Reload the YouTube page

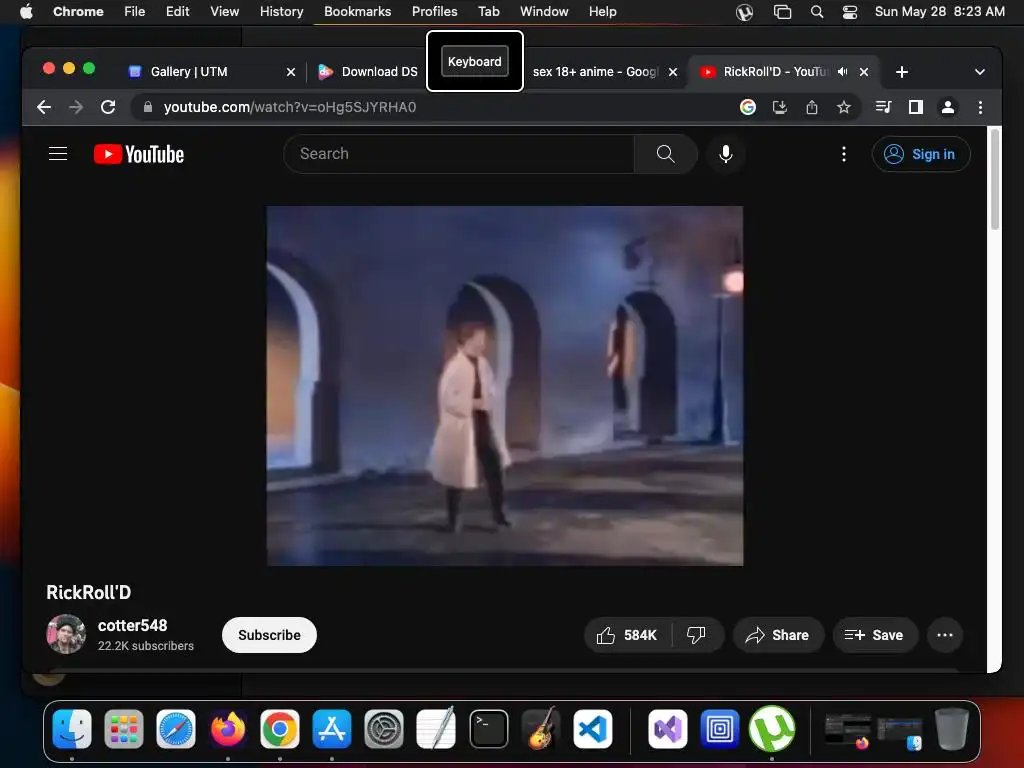(x=108, y=107)
